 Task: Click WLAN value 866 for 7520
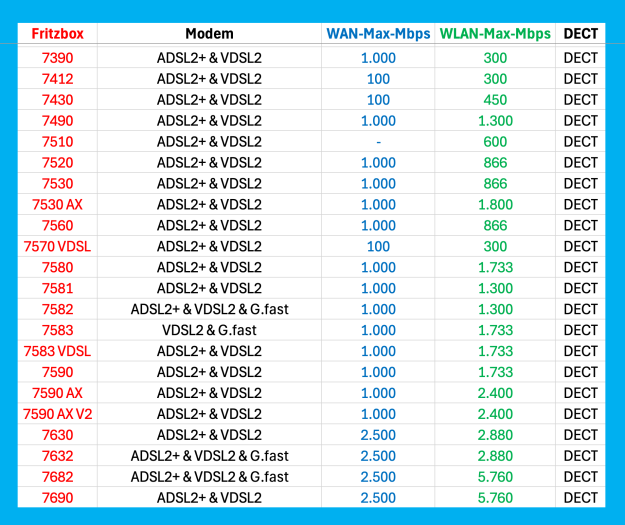[x=495, y=163]
